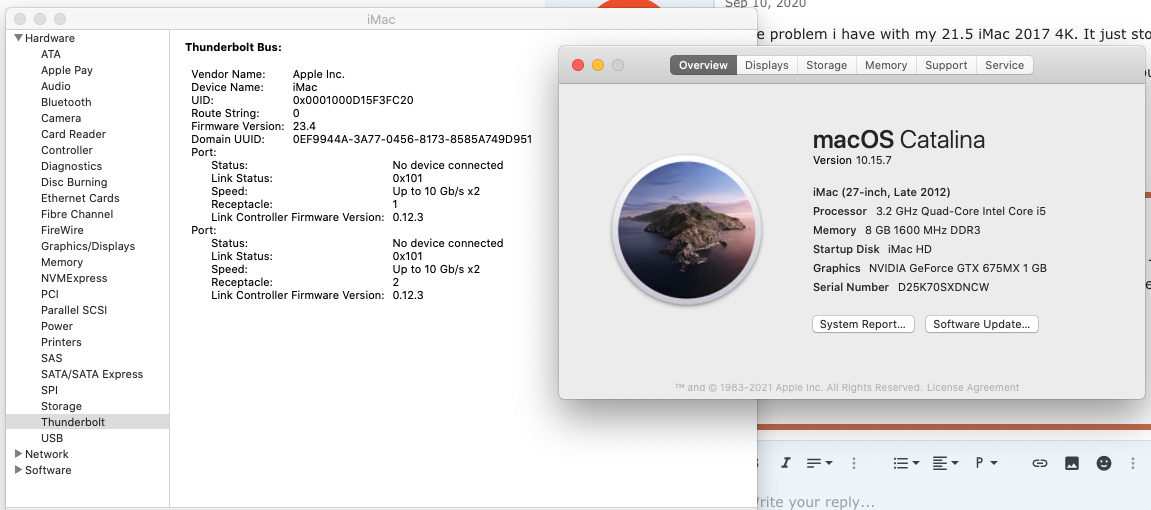Click the Firmware Version value 23.4
The height and width of the screenshot is (510, 1151).
(304, 126)
